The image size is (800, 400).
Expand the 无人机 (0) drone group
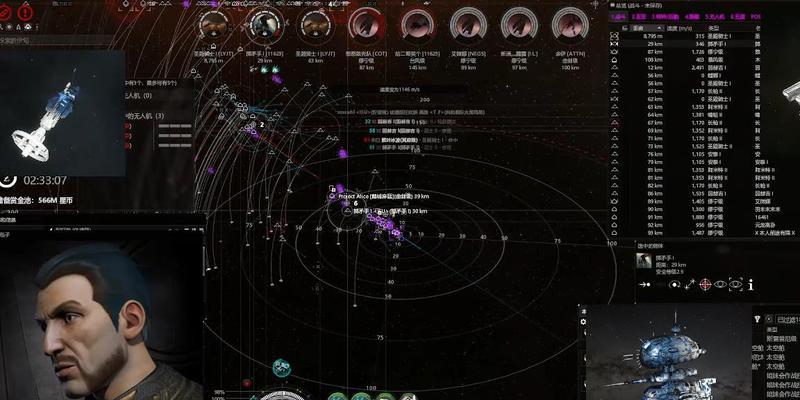pos(138,95)
